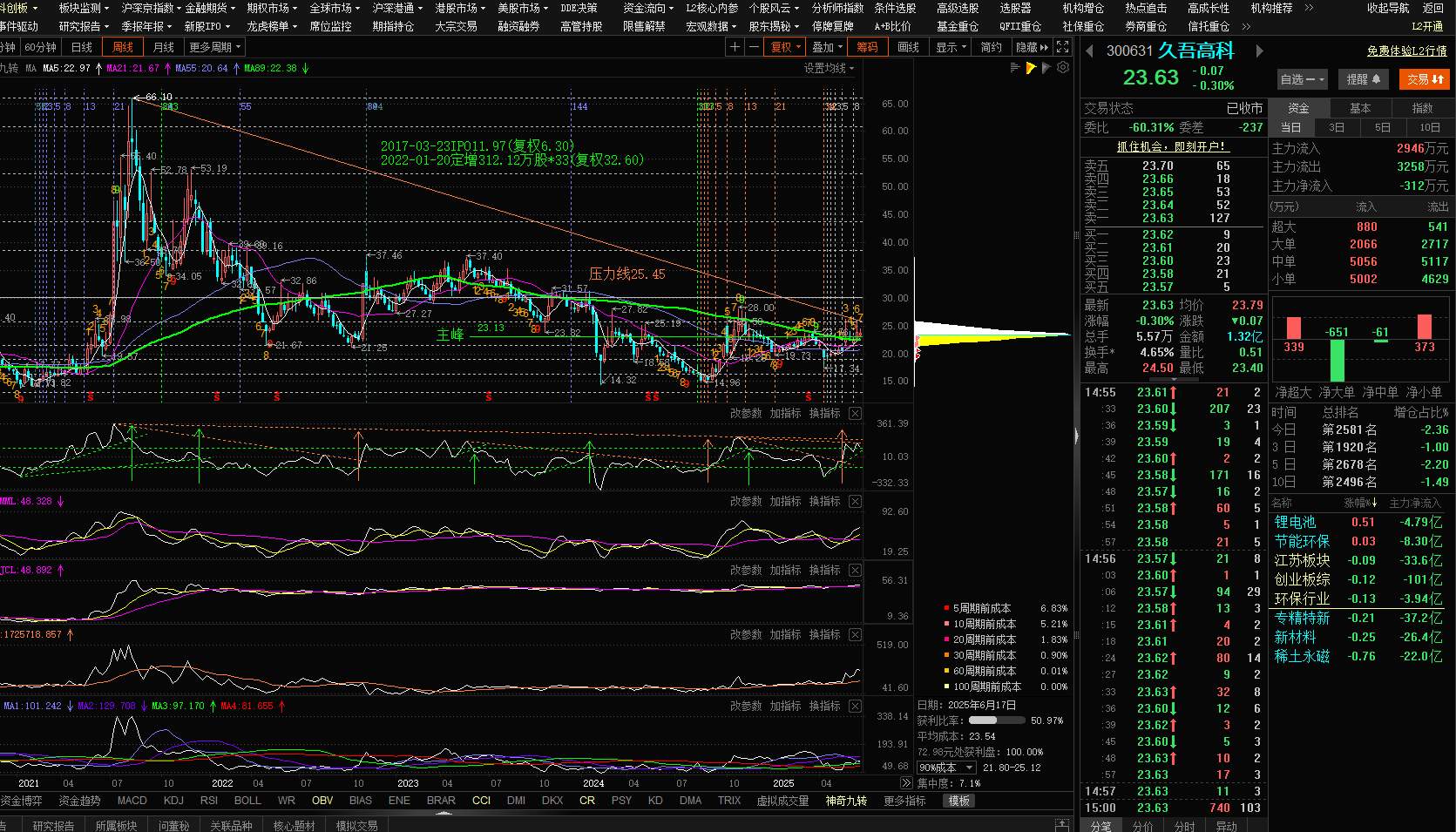Open 免费体验L2行情 link
This screenshot has width=1456, height=832.
click(x=1407, y=51)
